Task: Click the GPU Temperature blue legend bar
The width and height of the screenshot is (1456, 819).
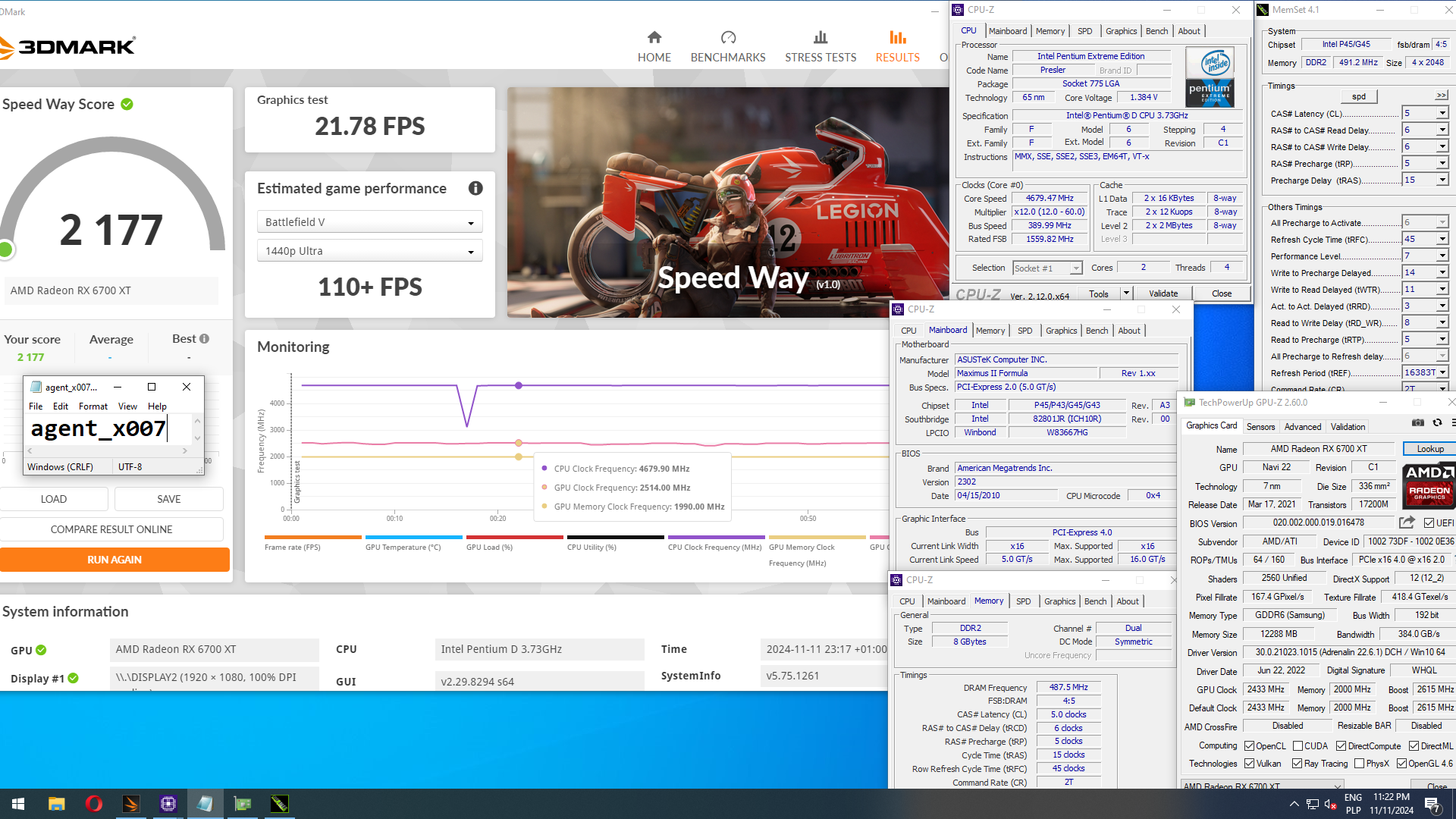Action: click(x=413, y=537)
